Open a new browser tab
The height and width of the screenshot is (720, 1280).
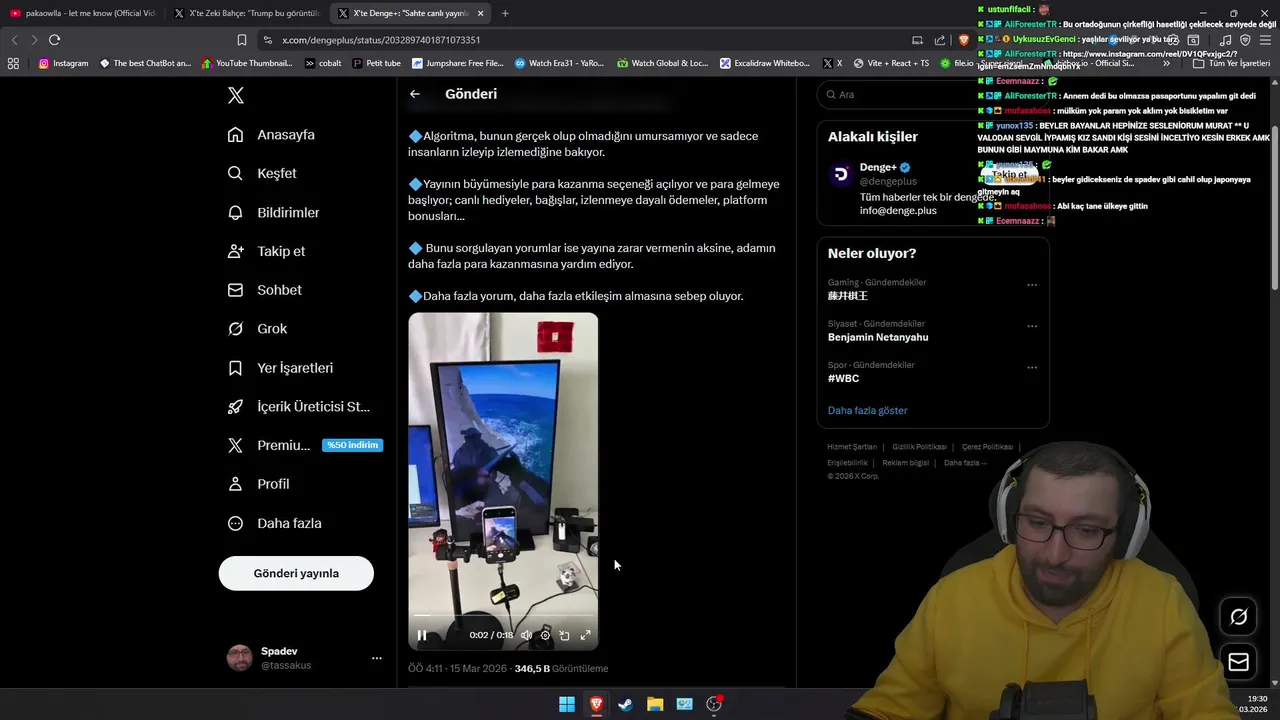(x=505, y=13)
